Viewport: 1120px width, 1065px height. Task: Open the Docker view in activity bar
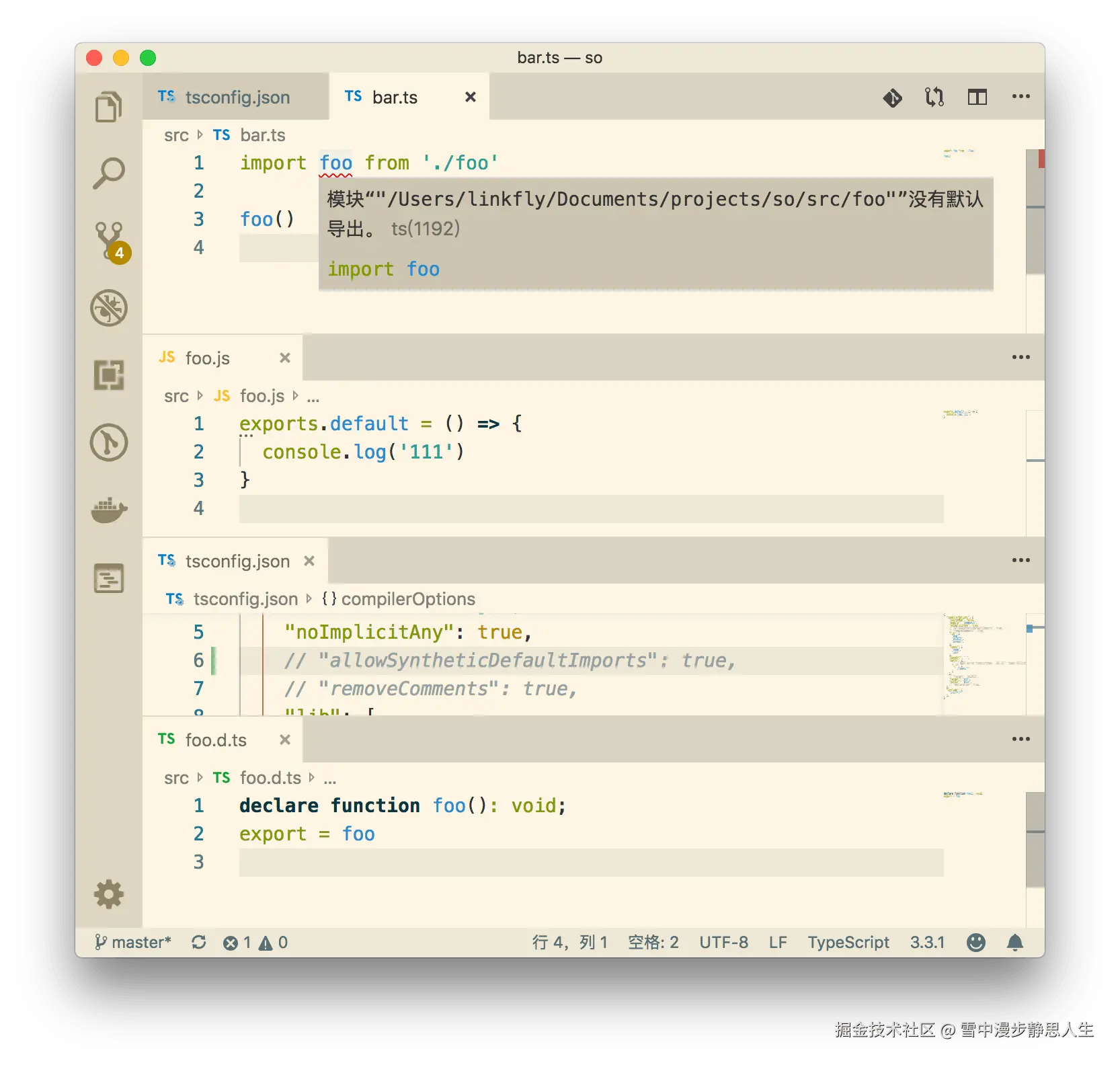click(x=109, y=510)
